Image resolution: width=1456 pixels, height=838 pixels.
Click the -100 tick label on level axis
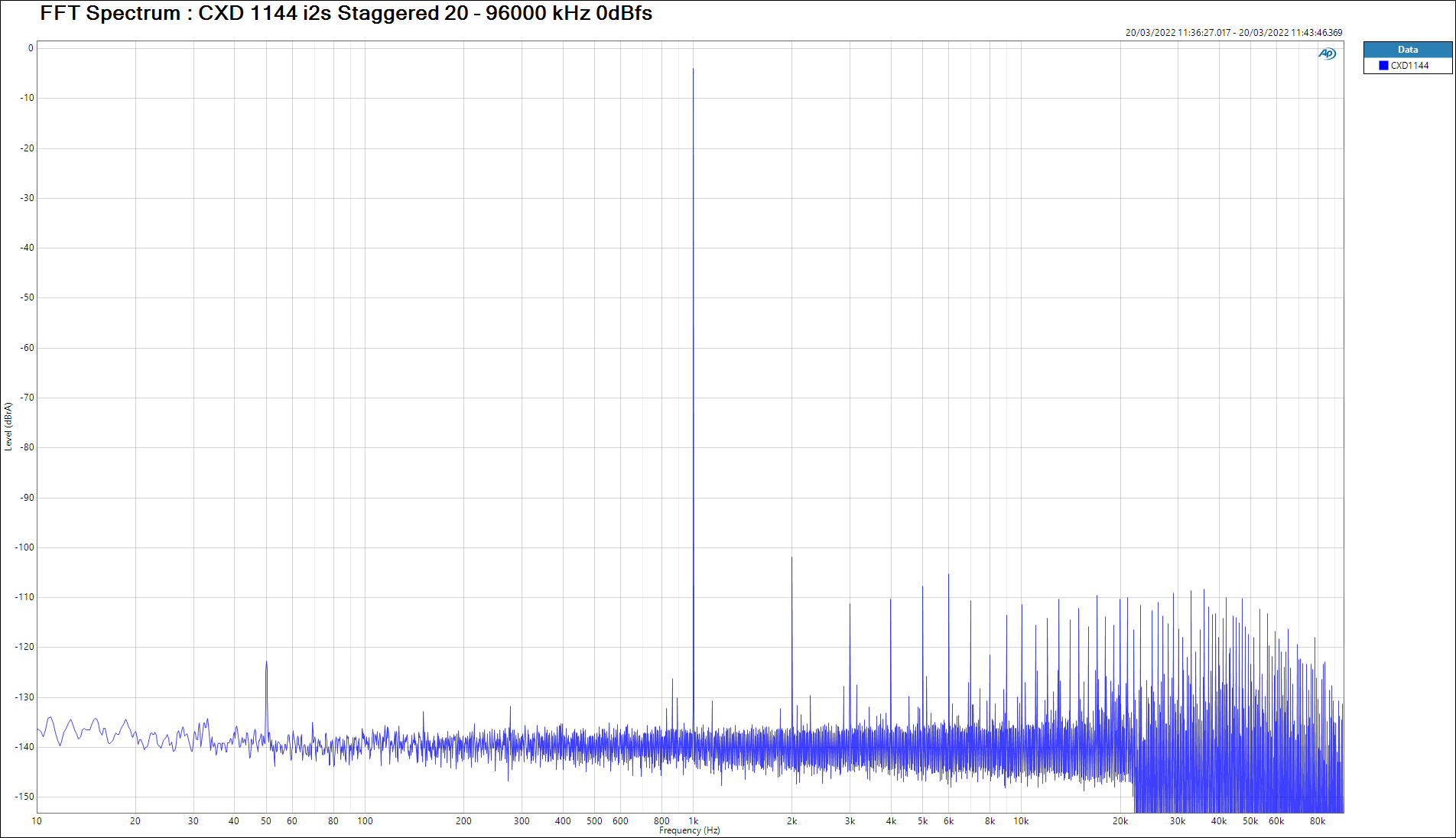[x=24, y=547]
